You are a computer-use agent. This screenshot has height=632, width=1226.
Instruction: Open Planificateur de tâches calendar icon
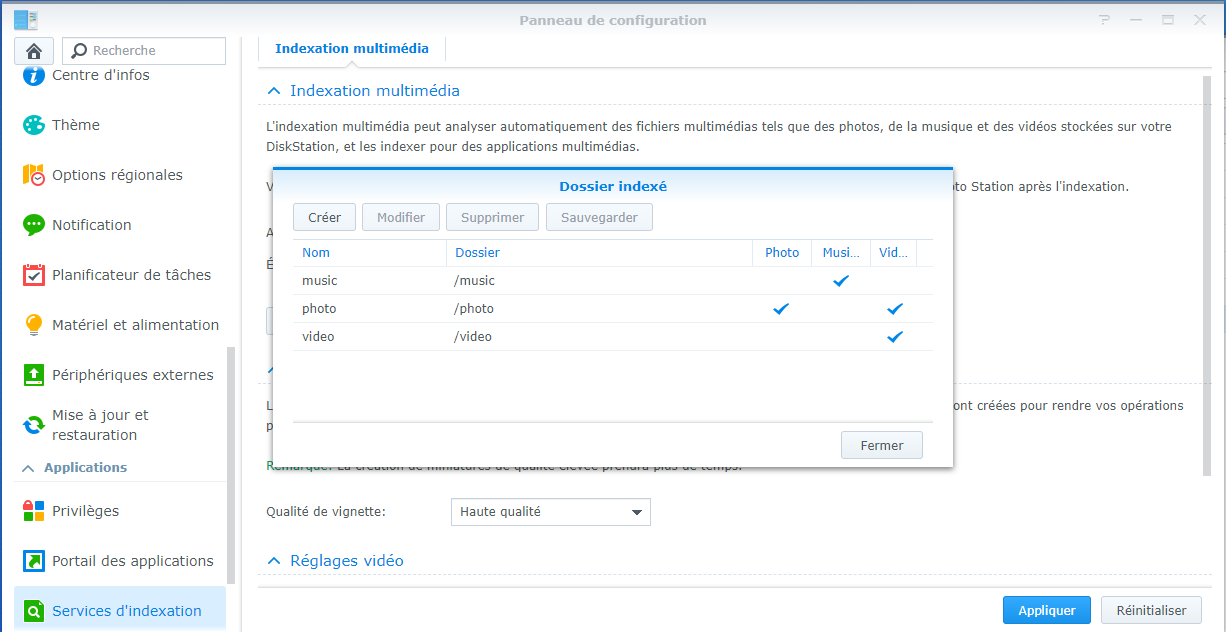pyautogui.click(x=34, y=275)
